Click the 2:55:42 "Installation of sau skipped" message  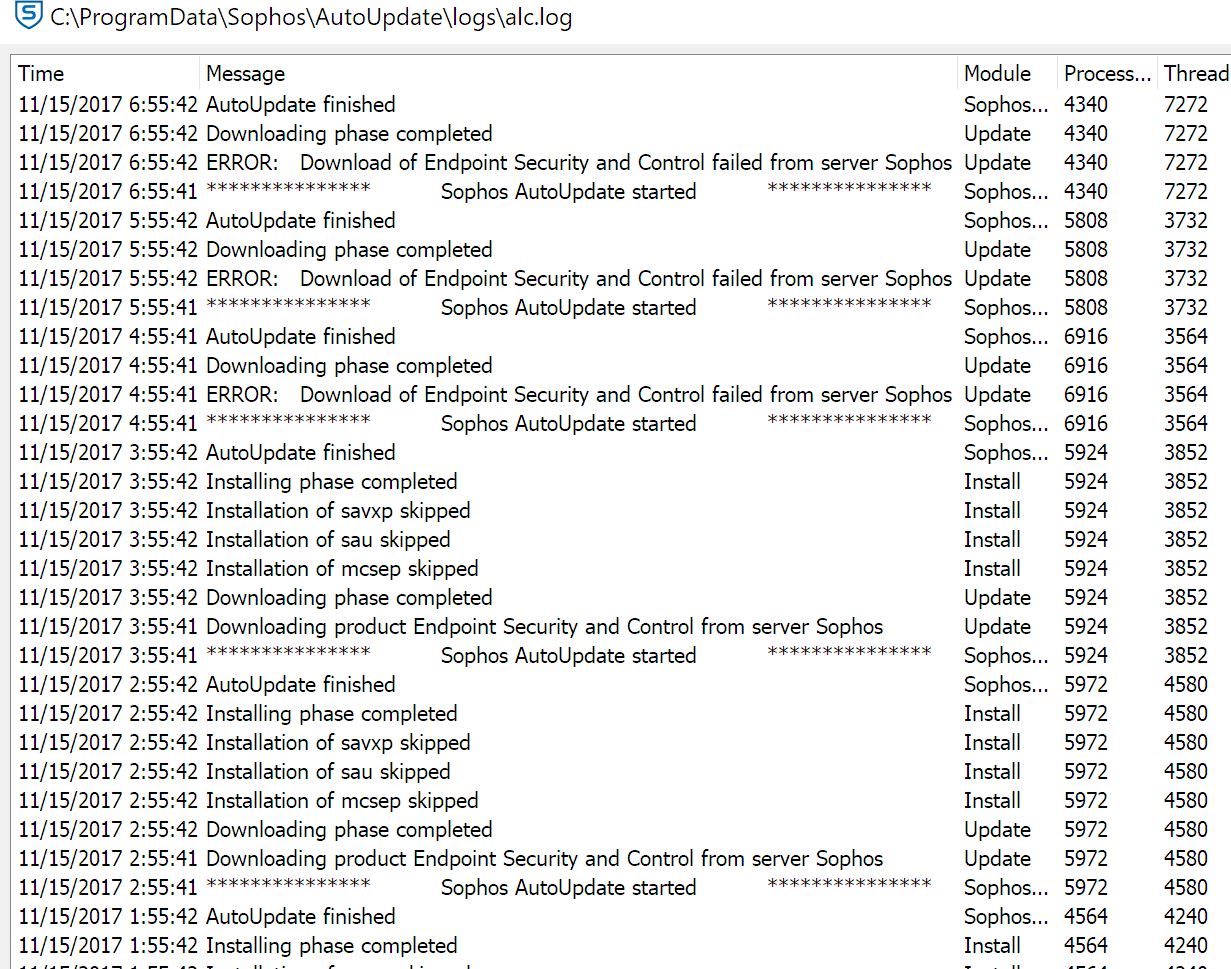click(x=328, y=771)
